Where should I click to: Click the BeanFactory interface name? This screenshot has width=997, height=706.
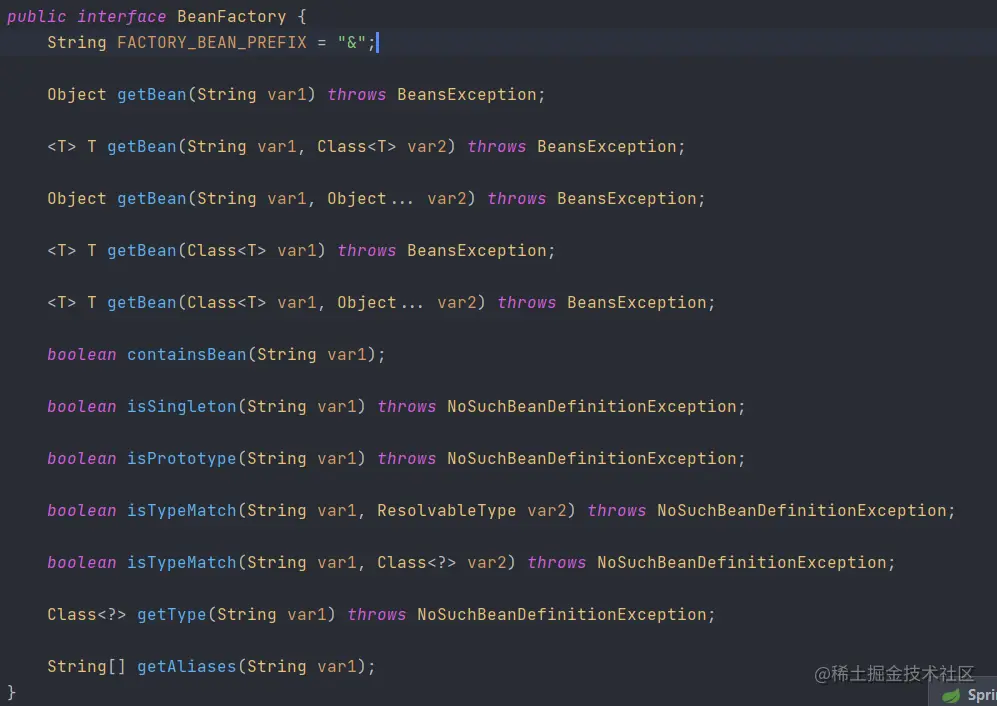231,17
